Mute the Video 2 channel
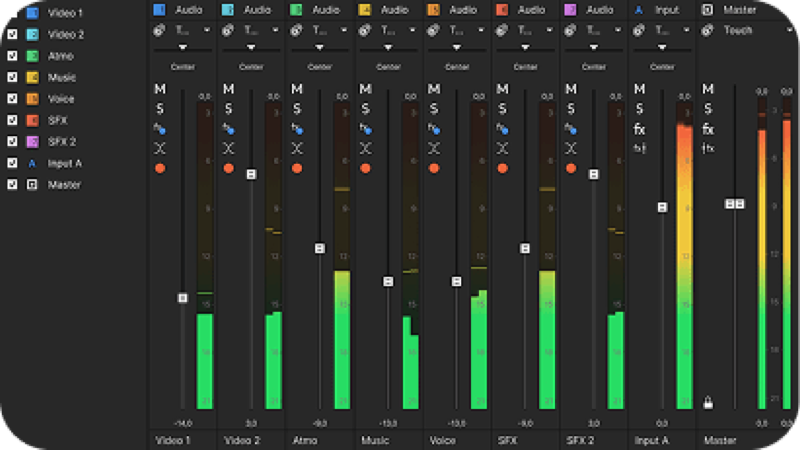The width and height of the screenshot is (800, 450). [x=228, y=89]
